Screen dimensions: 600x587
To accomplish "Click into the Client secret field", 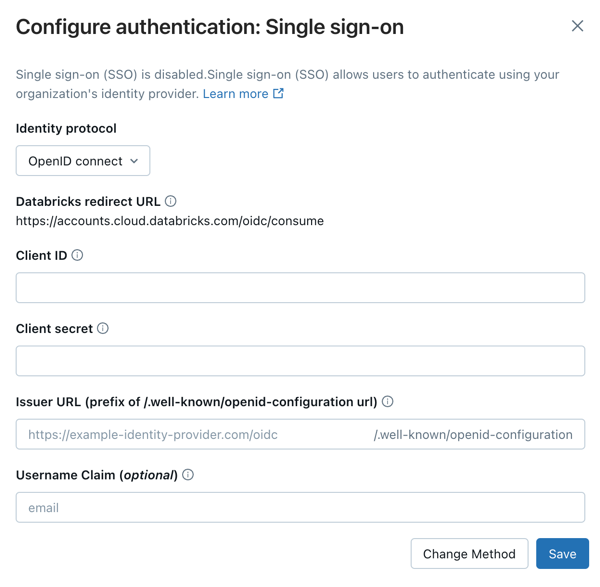I will (300, 361).
